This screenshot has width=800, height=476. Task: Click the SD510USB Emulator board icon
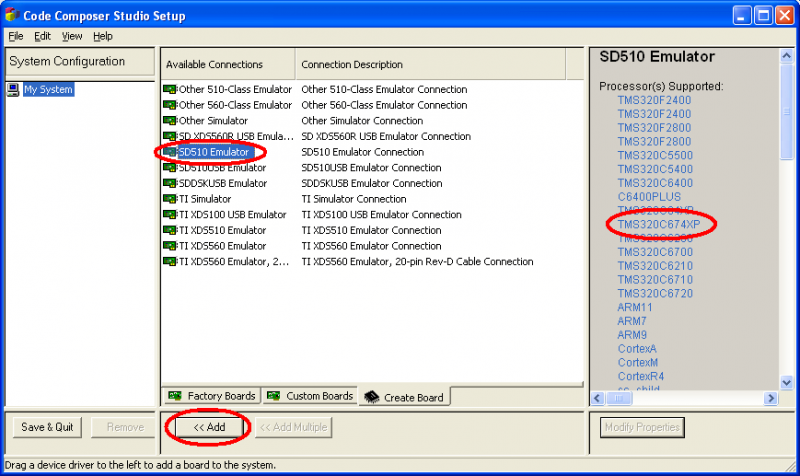point(169,168)
